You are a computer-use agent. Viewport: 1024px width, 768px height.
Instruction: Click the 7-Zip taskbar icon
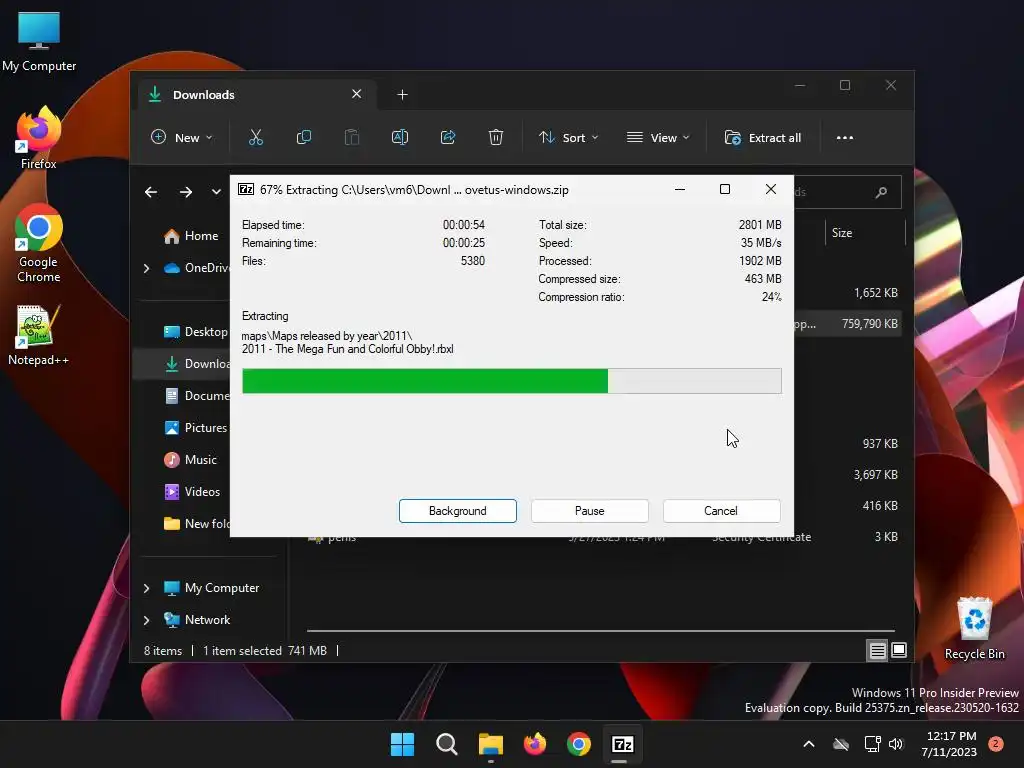click(x=622, y=744)
